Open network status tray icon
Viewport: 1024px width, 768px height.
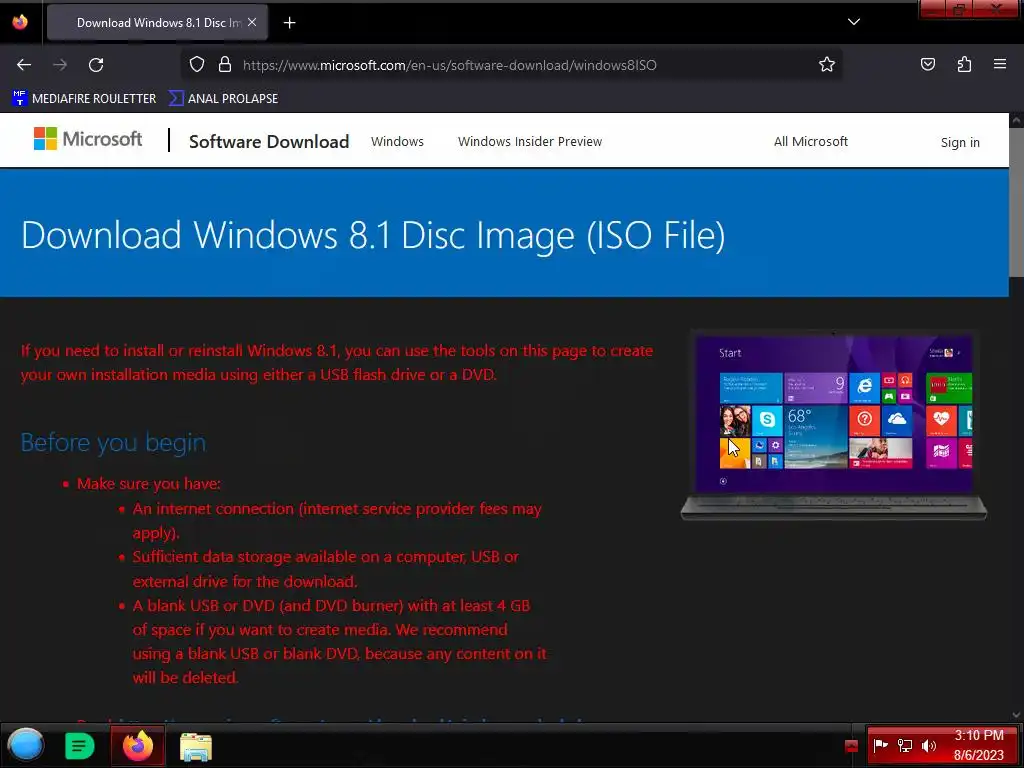(x=904, y=745)
